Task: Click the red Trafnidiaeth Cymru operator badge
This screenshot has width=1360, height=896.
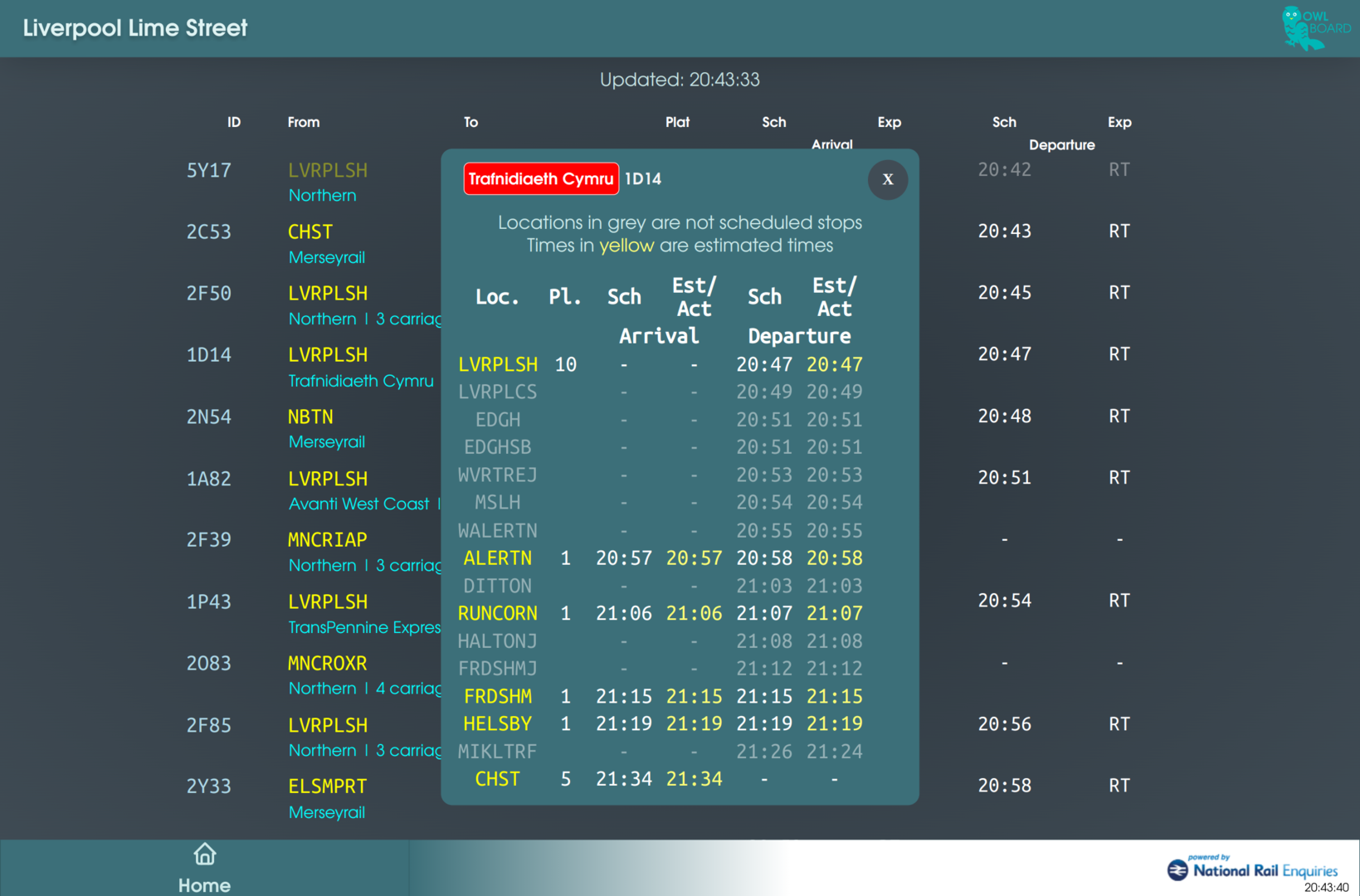Action: point(540,179)
